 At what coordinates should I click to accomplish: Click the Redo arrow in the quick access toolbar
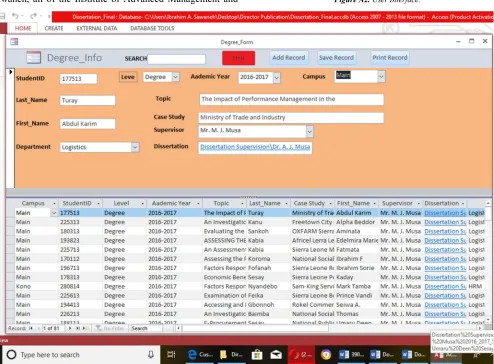coord(33,16)
